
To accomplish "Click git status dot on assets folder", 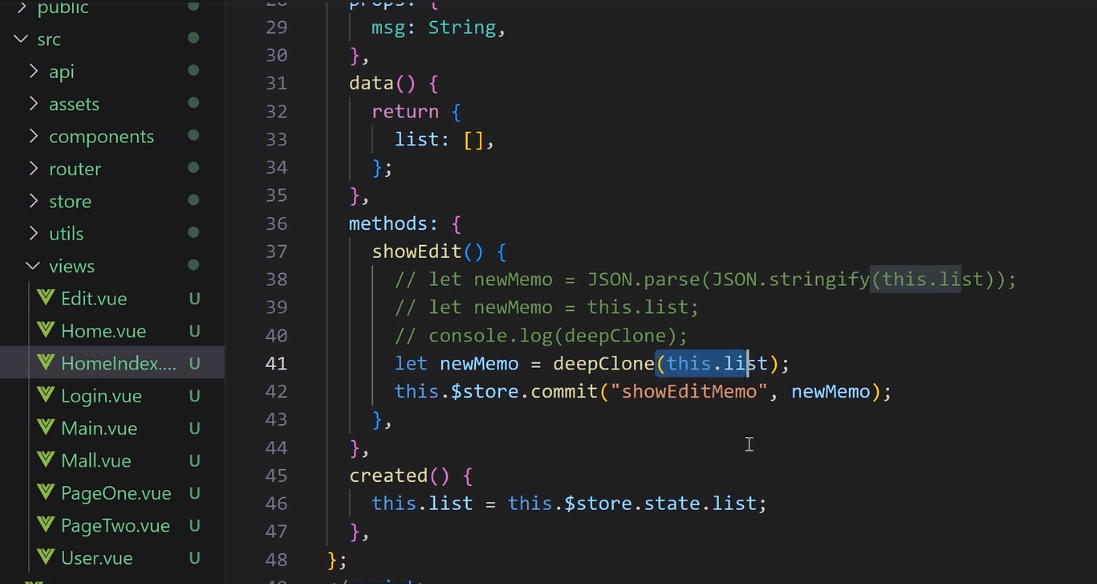I will (194, 103).
